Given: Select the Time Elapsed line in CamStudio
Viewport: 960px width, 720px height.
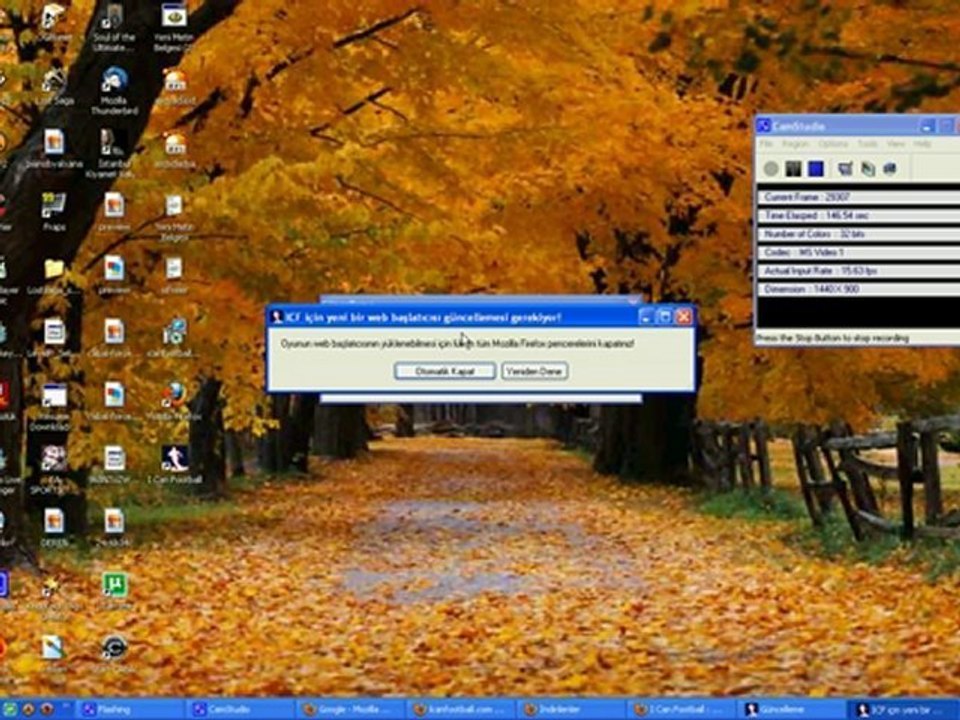Looking at the screenshot, I should tap(859, 216).
